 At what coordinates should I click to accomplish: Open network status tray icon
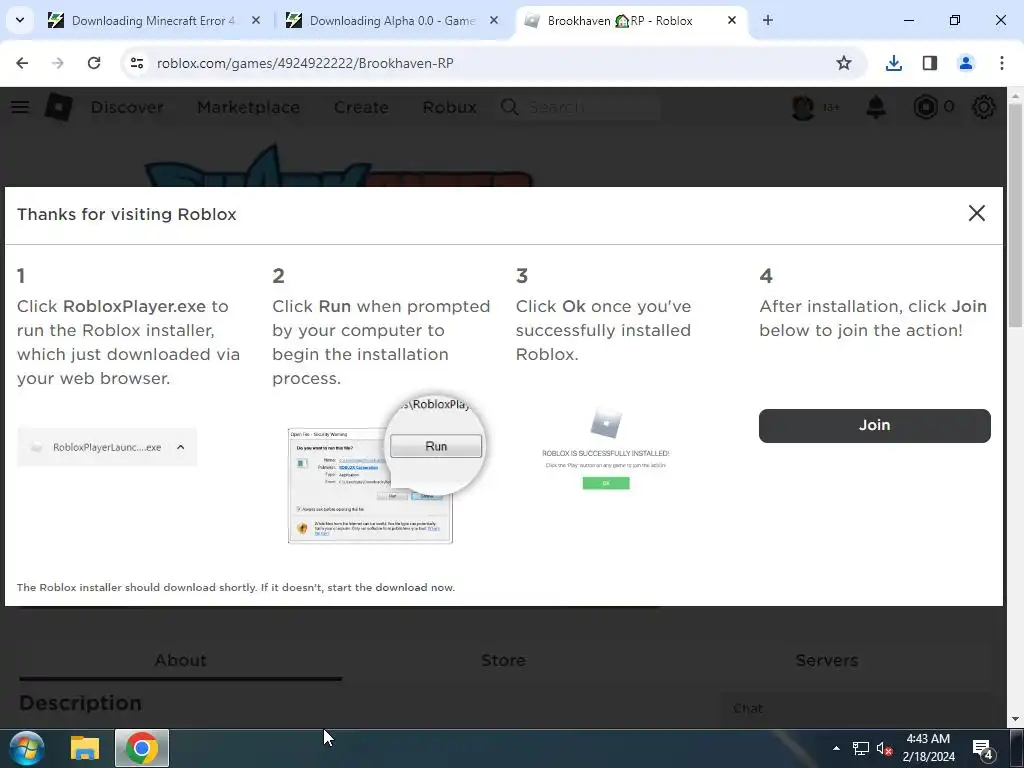click(861, 748)
